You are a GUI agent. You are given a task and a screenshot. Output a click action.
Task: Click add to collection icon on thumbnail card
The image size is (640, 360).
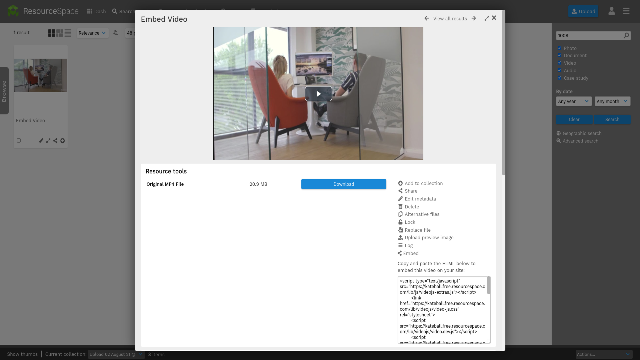tap(62, 140)
